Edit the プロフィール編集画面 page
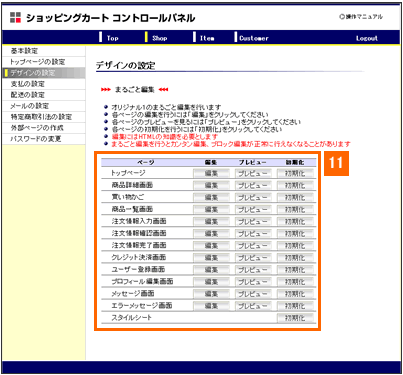Screen dimensions: 403x375 (211, 282)
